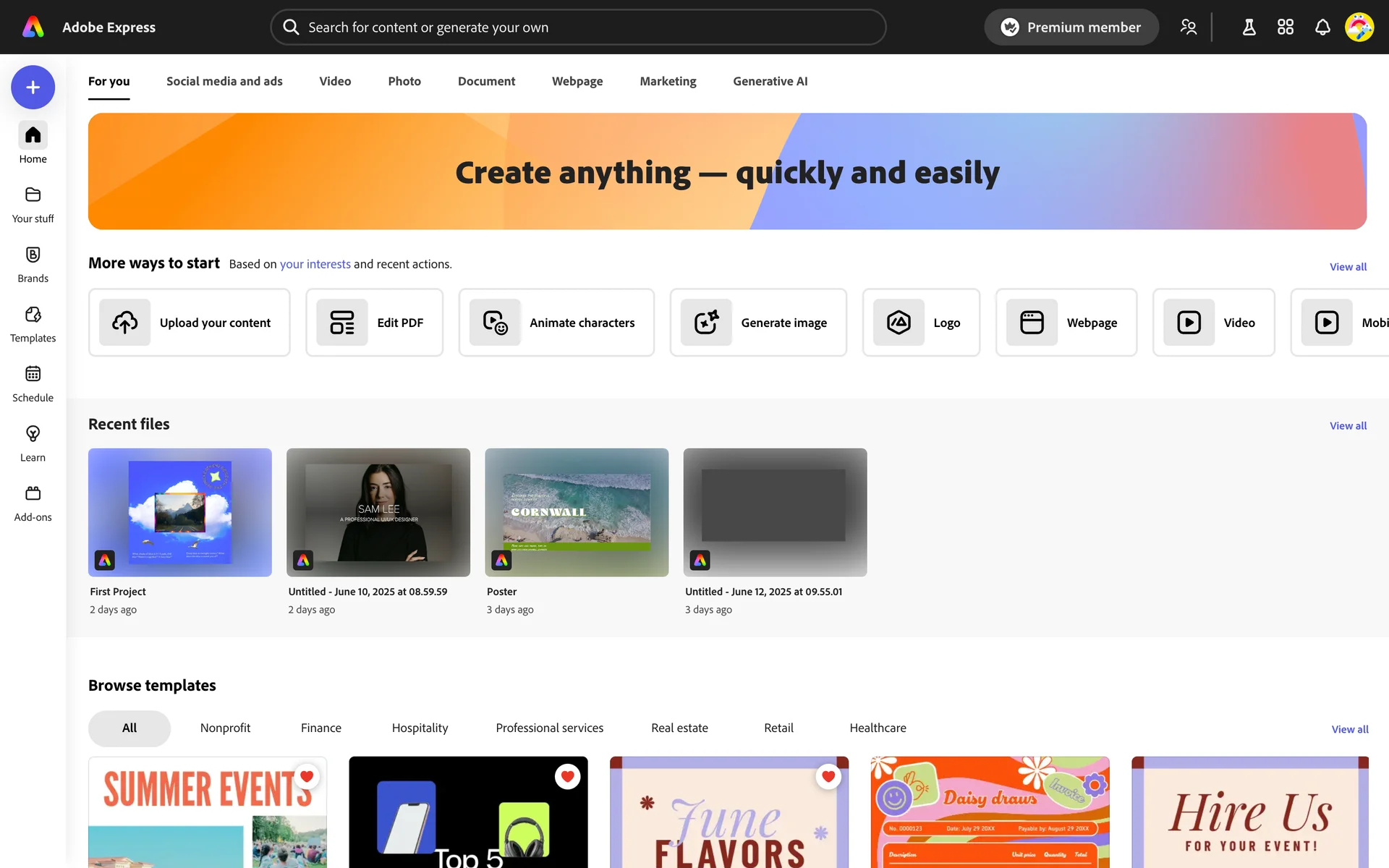Open notifications bell
This screenshot has width=1389, height=868.
coord(1322,27)
